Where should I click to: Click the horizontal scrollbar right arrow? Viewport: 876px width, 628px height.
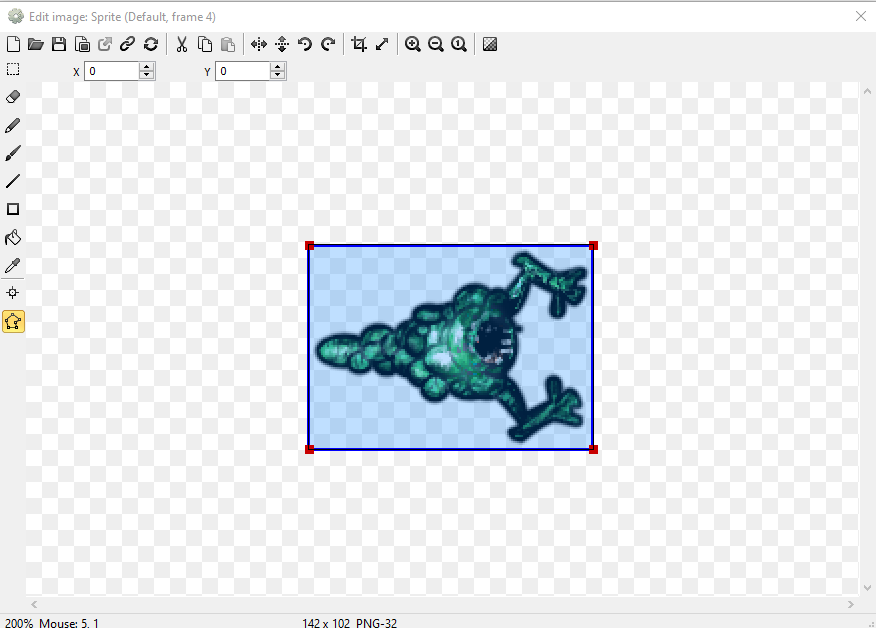click(851, 604)
